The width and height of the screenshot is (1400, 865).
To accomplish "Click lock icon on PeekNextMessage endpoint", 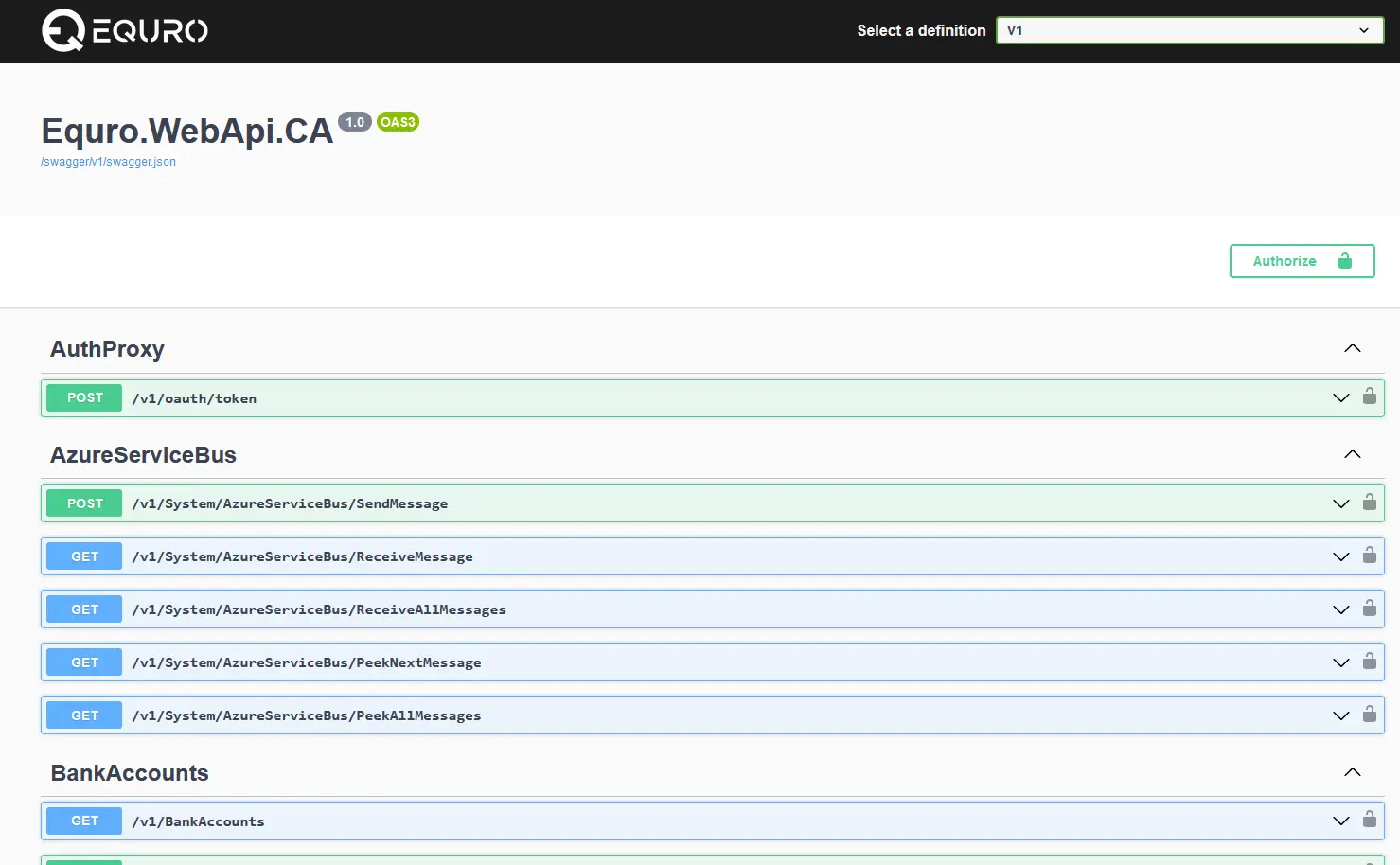I will pos(1369,662).
